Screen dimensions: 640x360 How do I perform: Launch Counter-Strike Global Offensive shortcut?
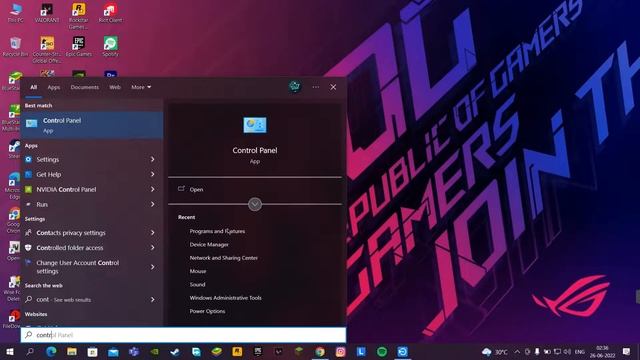point(47,50)
